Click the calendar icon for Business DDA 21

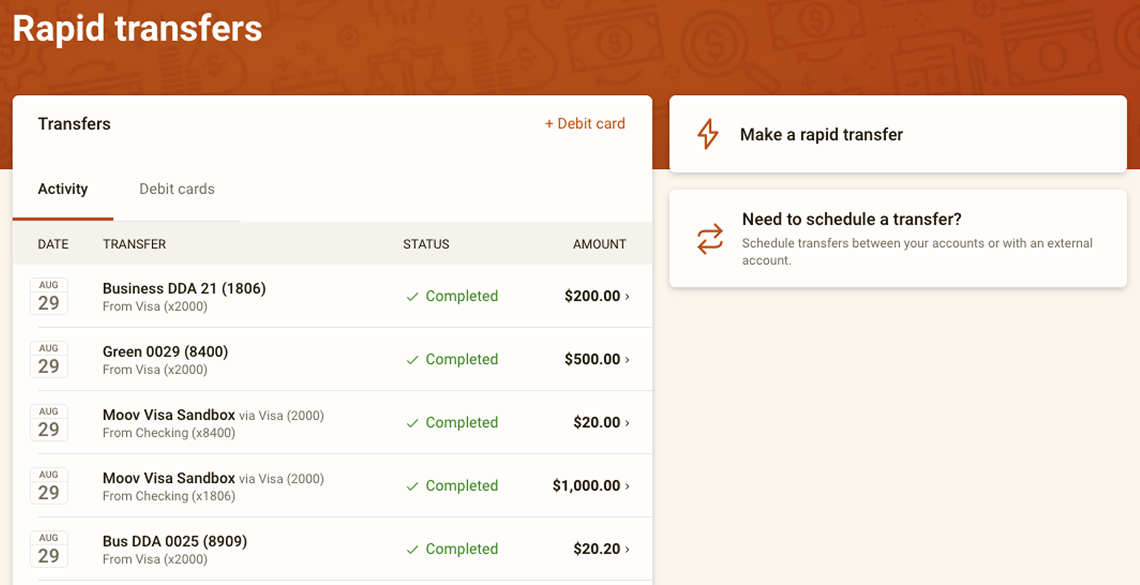pyautogui.click(x=49, y=296)
